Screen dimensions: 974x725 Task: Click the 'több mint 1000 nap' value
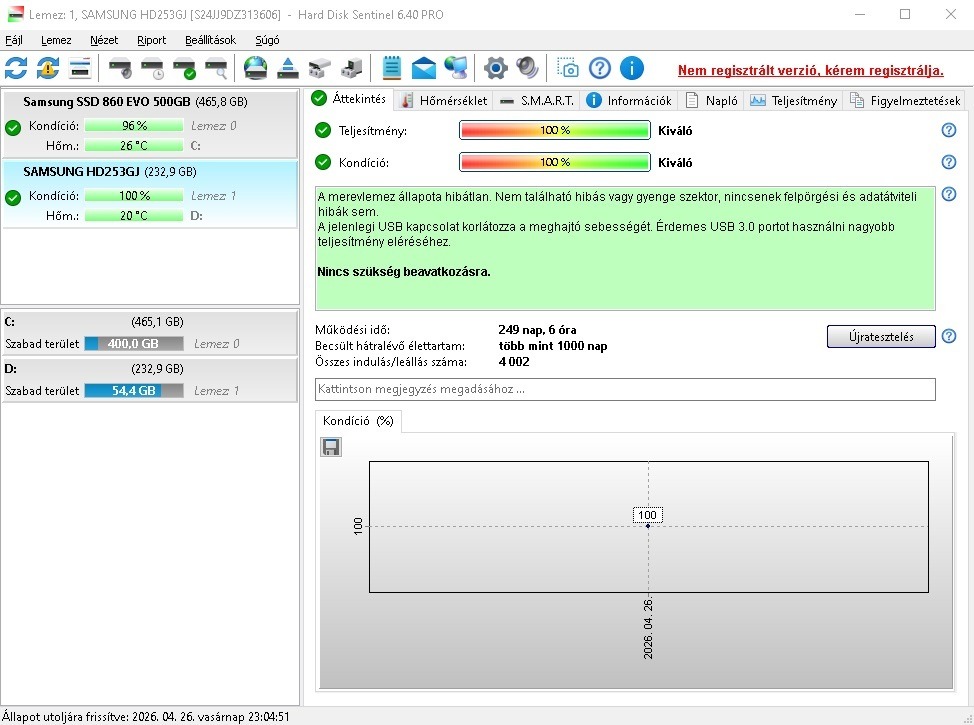(x=553, y=346)
